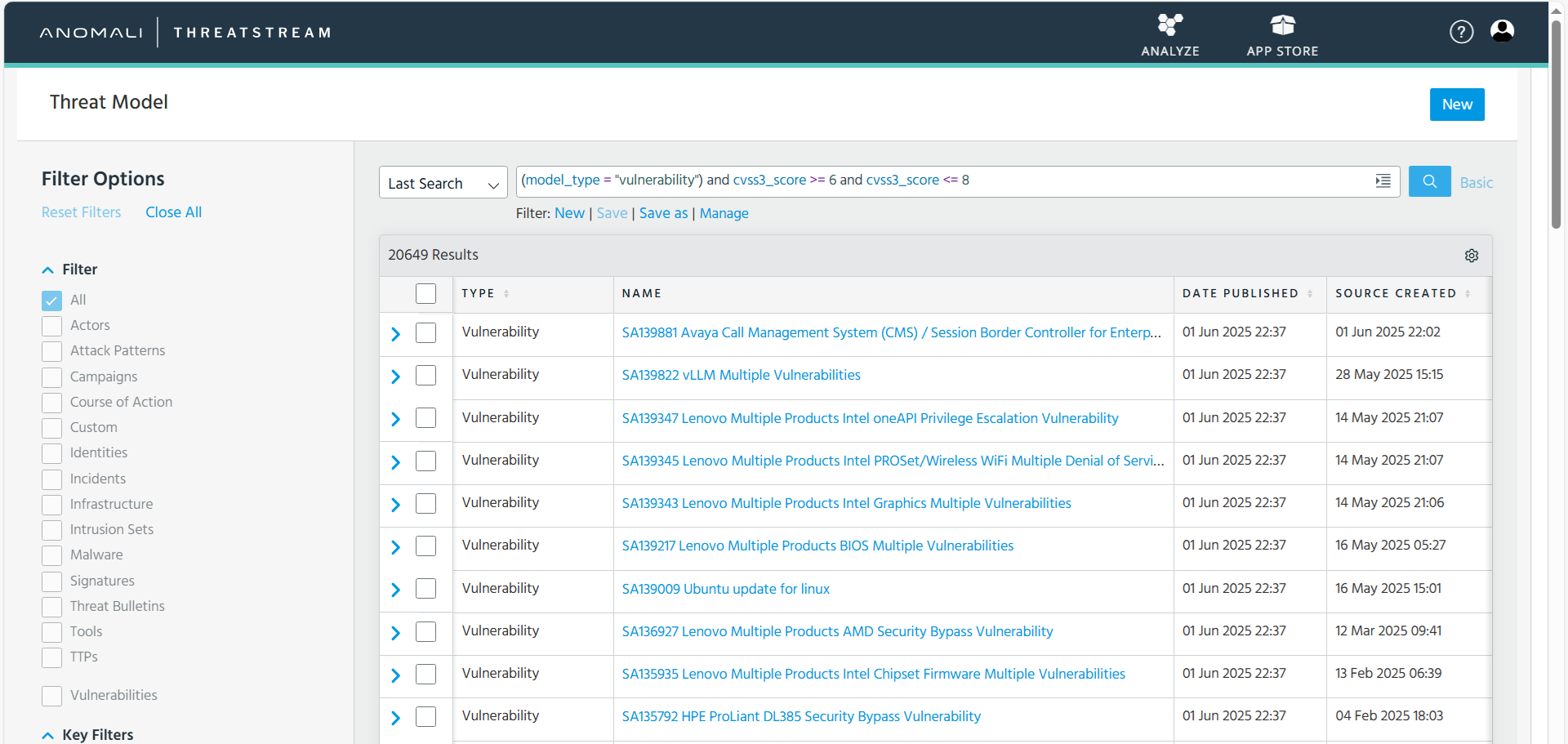Click the ThreatStream wordmark
Image resolution: width=1568 pixels, height=744 pixels.
point(252,33)
